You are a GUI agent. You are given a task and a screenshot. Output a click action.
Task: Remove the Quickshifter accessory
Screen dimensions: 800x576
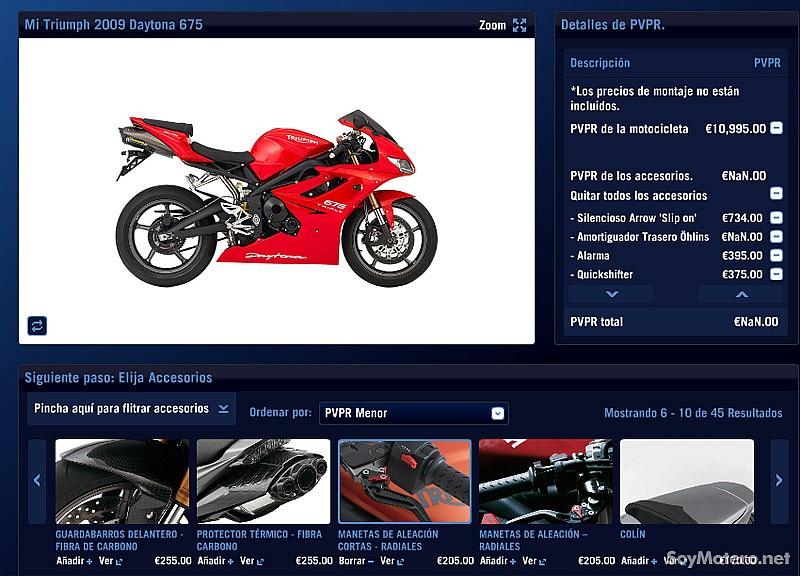[776, 274]
